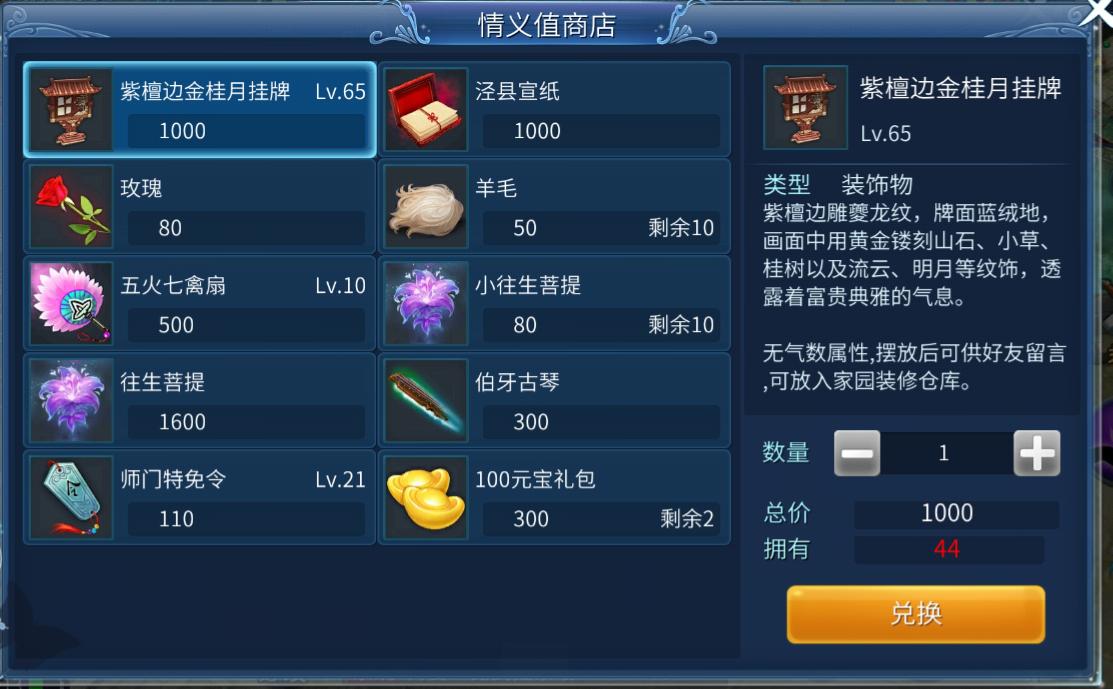Select the 100元宝礼包 gold ingot icon
The height and width of the screenshot is (689, 1113).
coord(426,497)
